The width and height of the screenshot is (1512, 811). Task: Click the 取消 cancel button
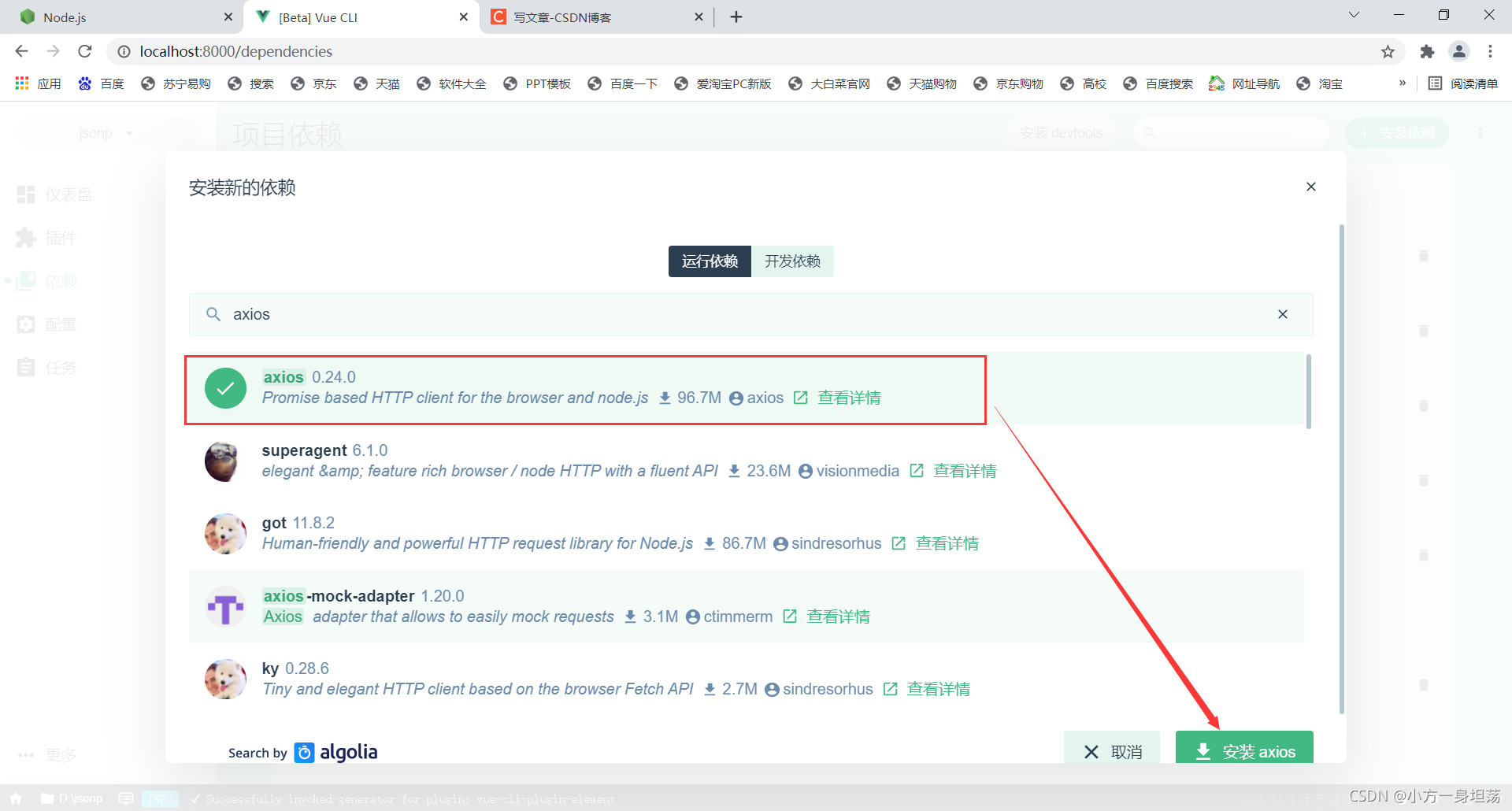click(1112, 748)
